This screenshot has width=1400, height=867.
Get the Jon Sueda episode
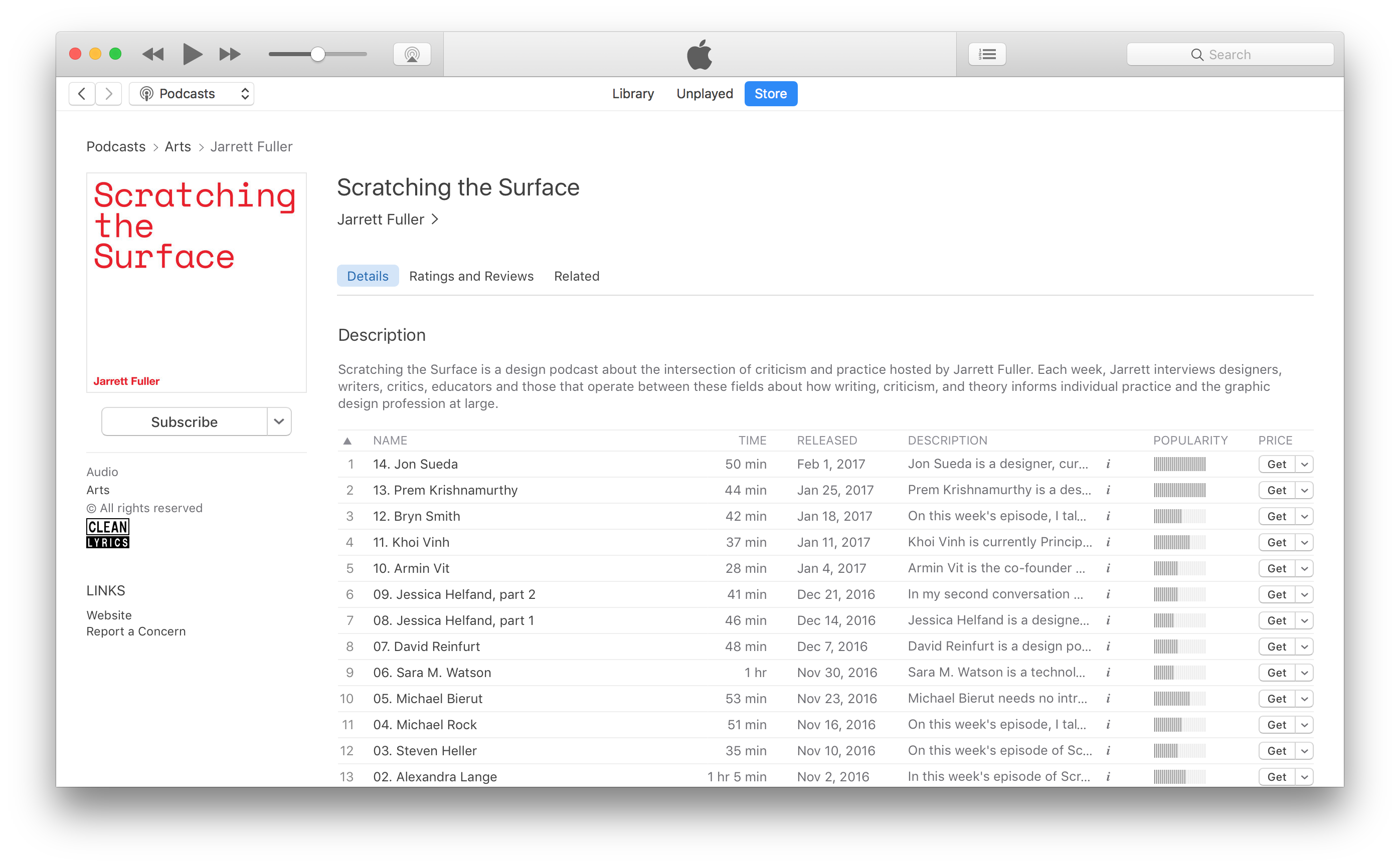pos(1277,465)
